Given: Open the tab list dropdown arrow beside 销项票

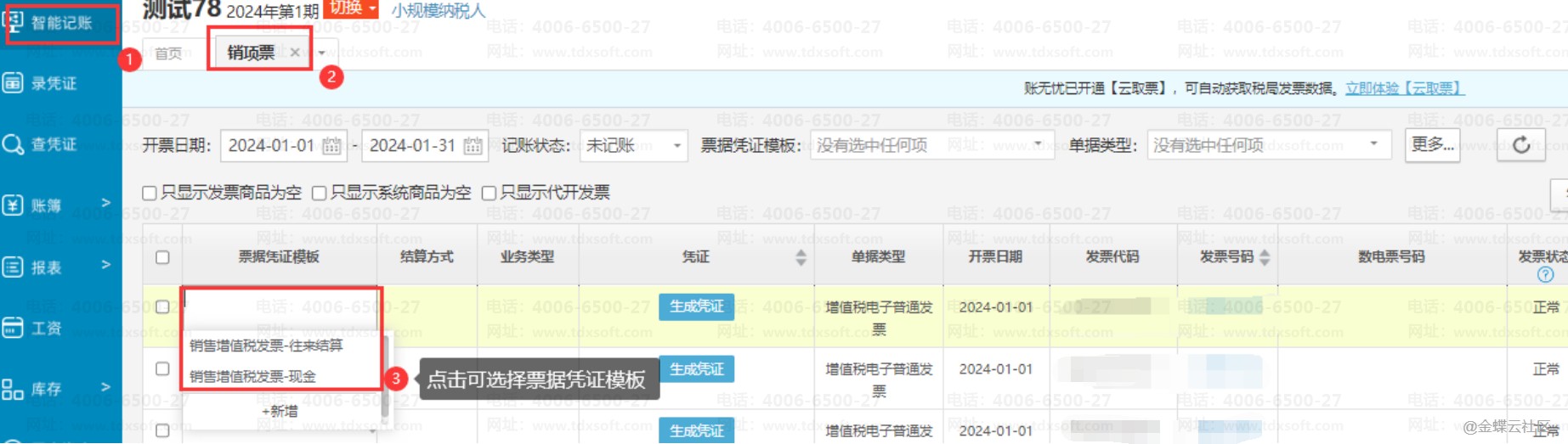Looking at the screenshot, I should point(322,53).
